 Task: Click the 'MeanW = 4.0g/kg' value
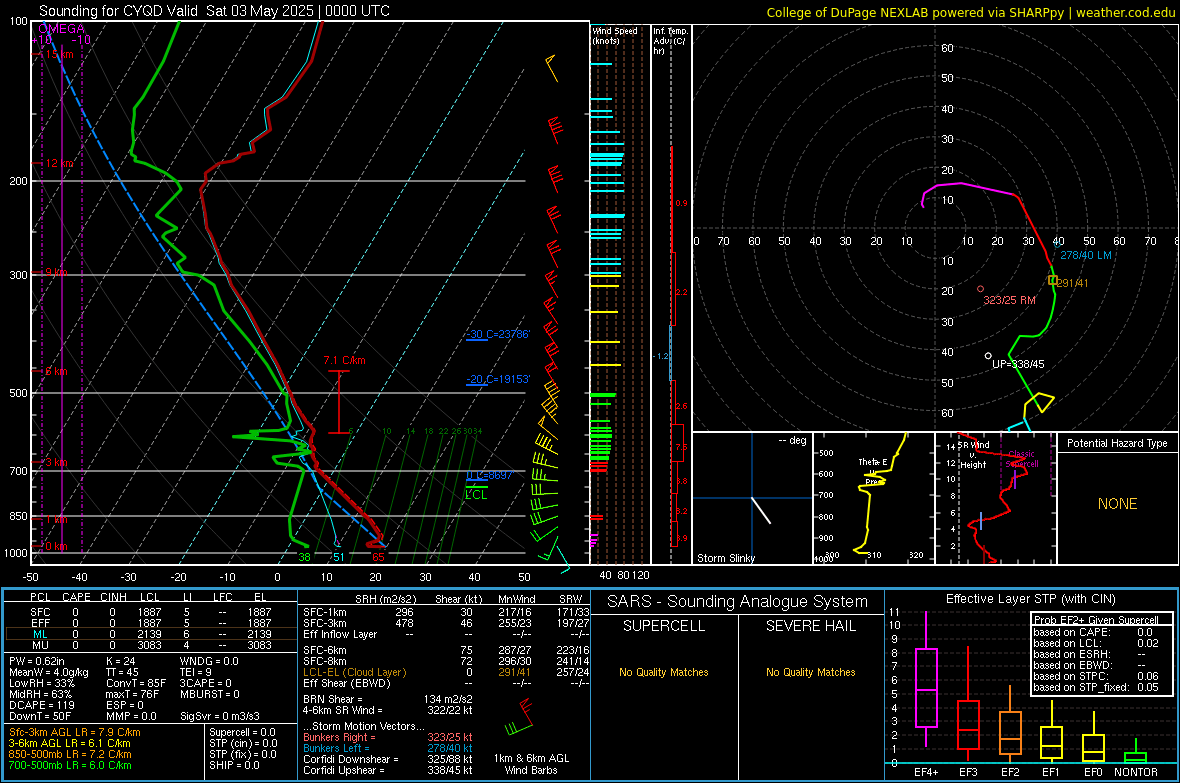(x=49, y=672)
